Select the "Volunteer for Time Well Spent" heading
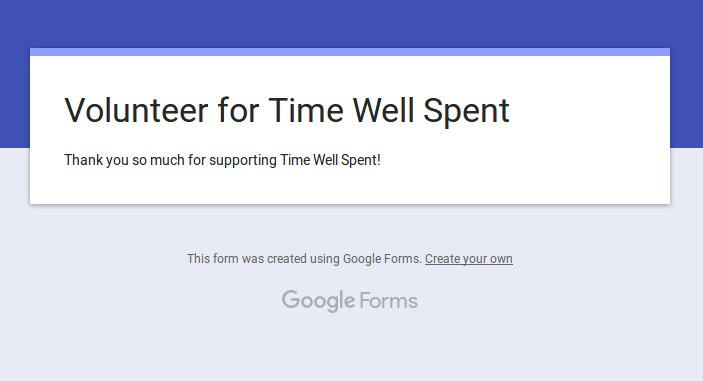Viewport: 703px width, 381px height. tap(287, 110)
